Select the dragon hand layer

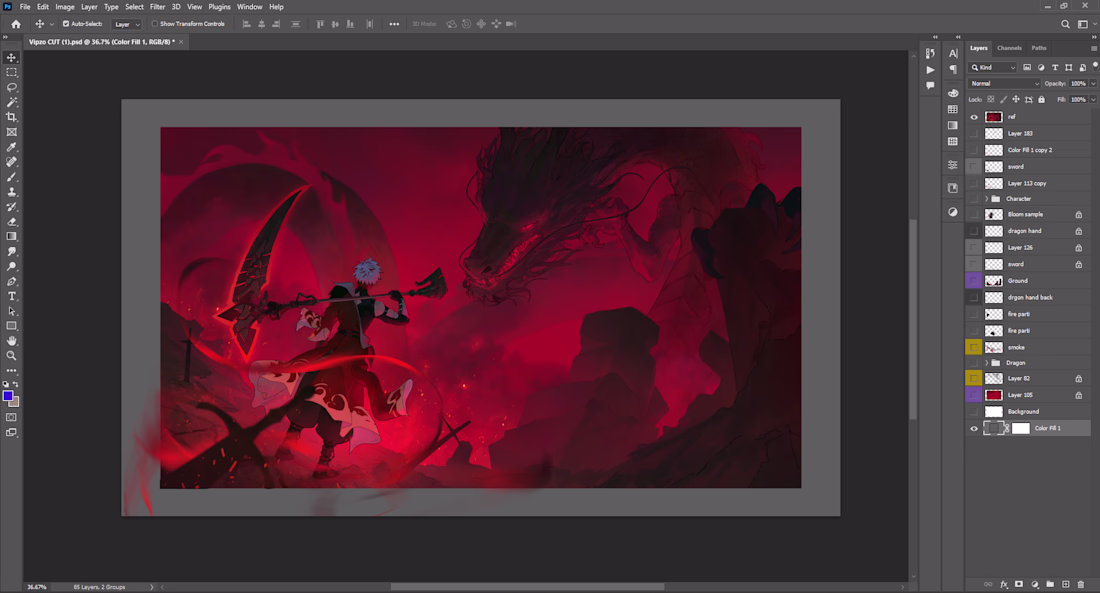tap(1025, 231)
